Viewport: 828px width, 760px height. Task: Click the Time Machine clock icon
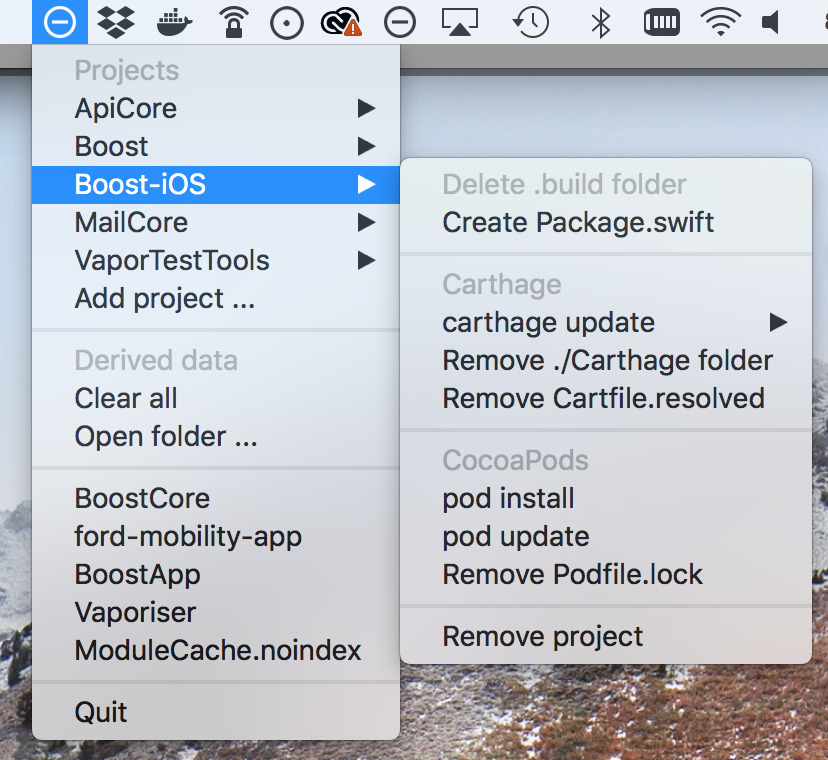(x=530, y=22)
